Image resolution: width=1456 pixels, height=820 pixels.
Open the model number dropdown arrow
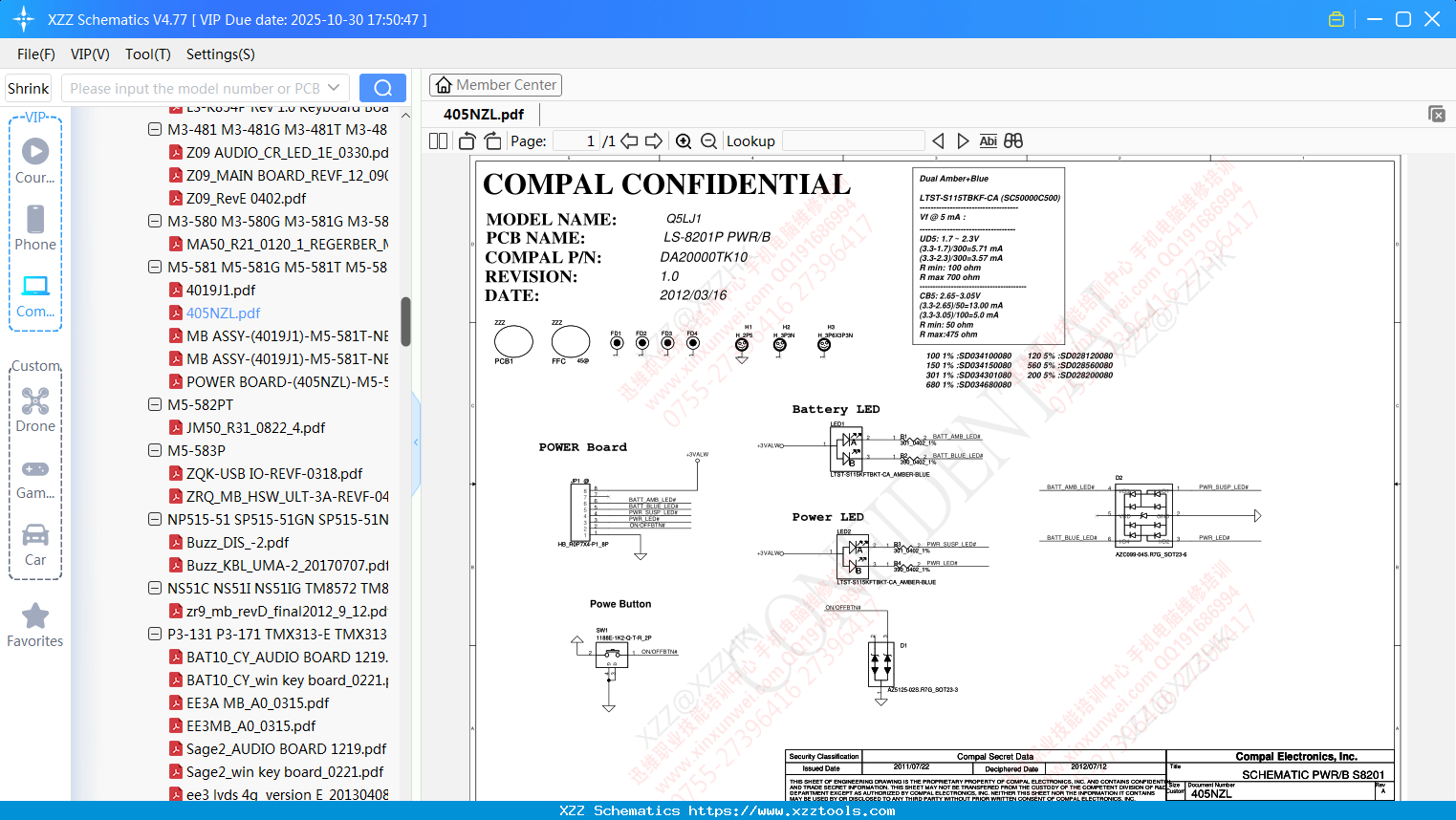click(x=334, y=88)
